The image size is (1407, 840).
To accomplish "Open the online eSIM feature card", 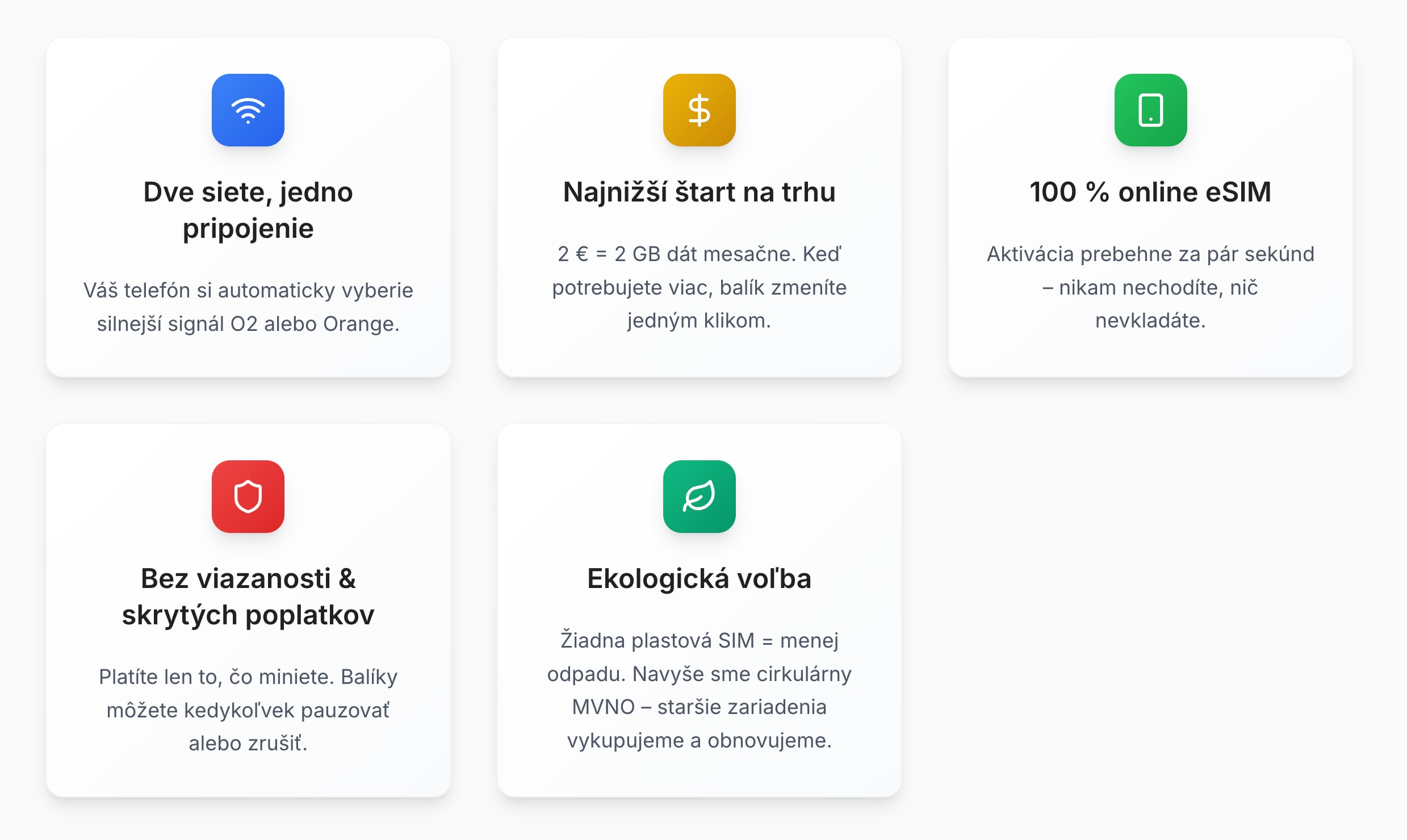I will click(x=1150, y=207).
